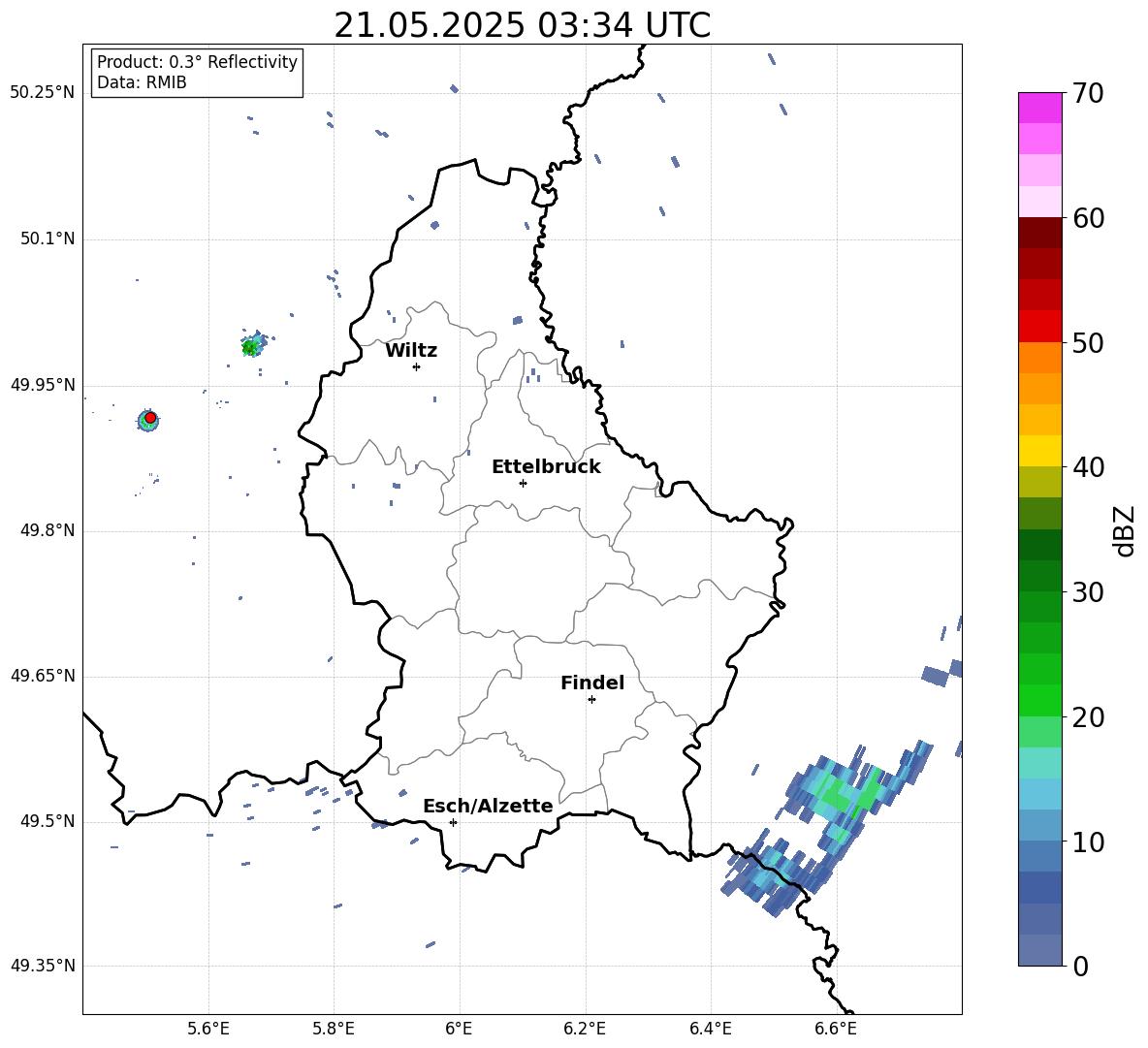This screenshot has width=1148, height=1048.
Task: Click the Wiltz station cross marker
Action: coord(417,366)
